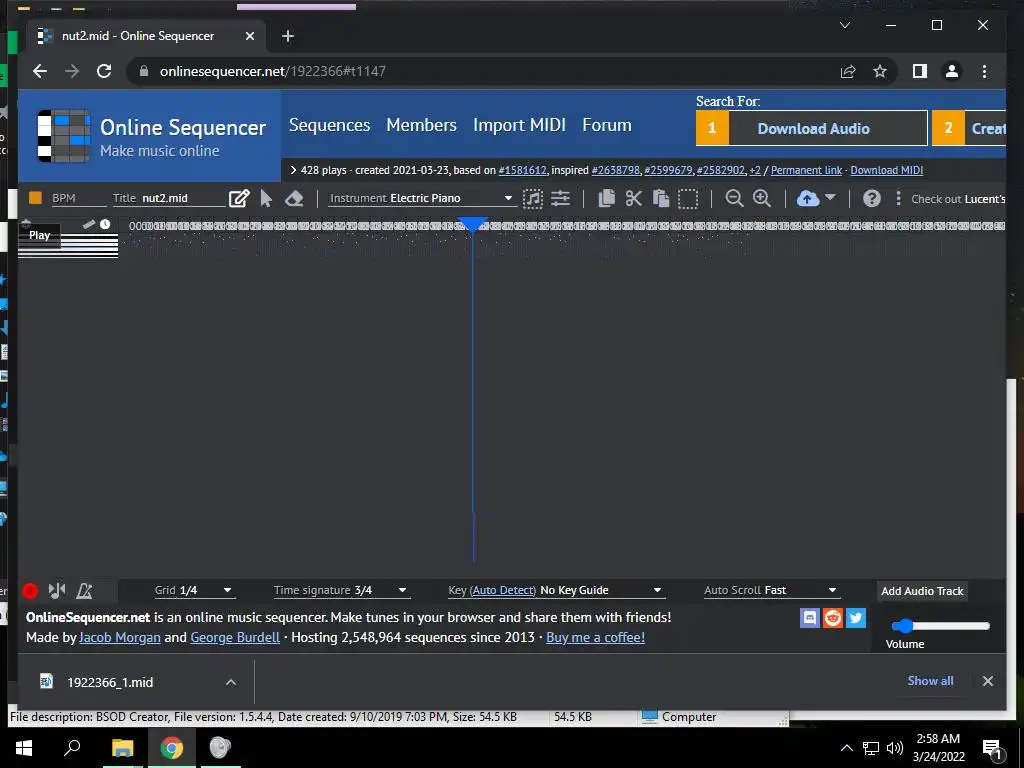This screenshot has height=768, width=1024.
Task: Click the clock icon above piano keys
Action: (x=105, y=224)
